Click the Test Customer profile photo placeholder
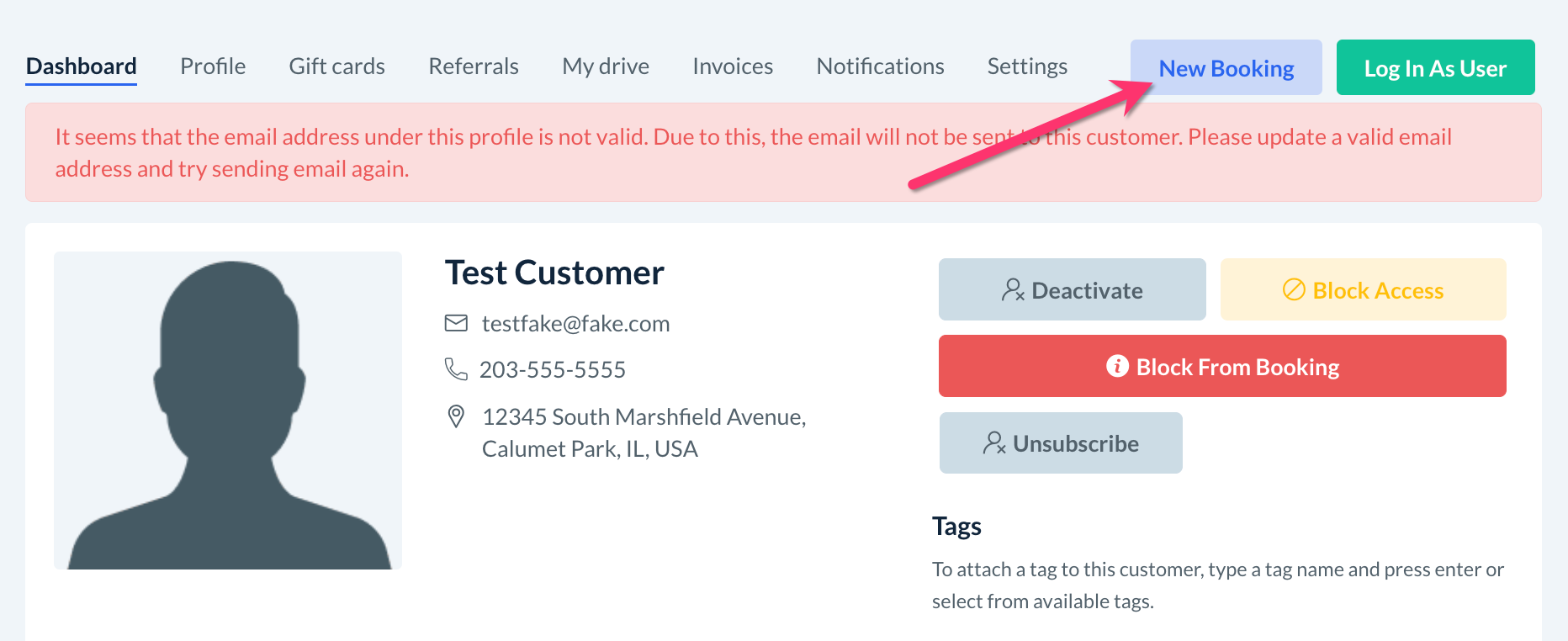This screenshot has width=1568, height=641. 228,411
